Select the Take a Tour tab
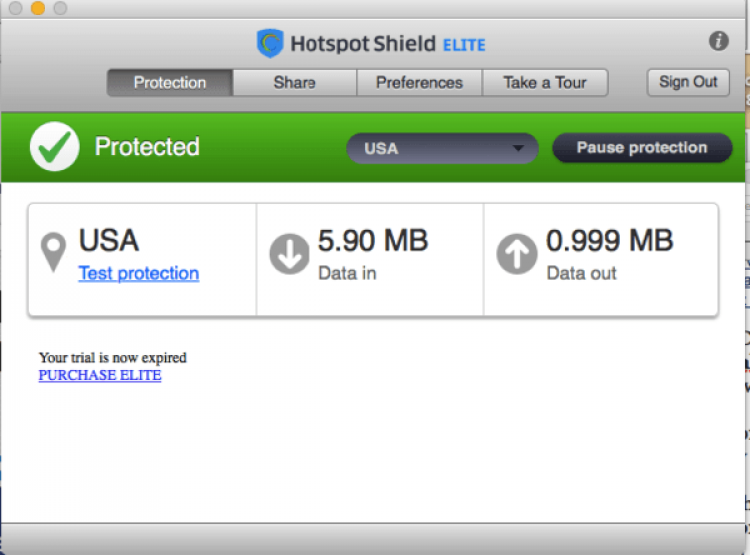Image resolution: width=750 pixels, height=555 pixels. click(545, 83)
